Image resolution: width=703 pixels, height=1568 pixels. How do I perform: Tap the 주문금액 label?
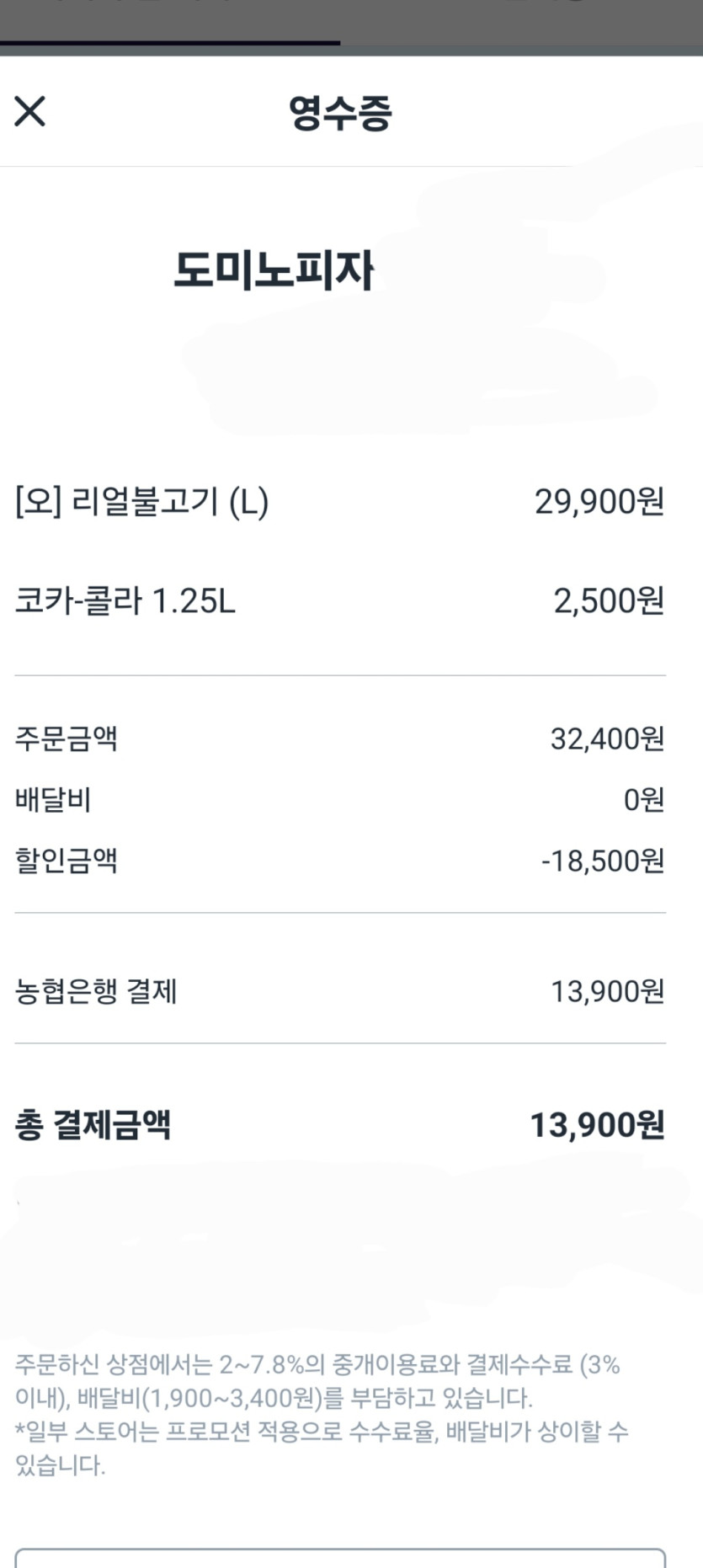pyautogui.click(x=66, y=739)
